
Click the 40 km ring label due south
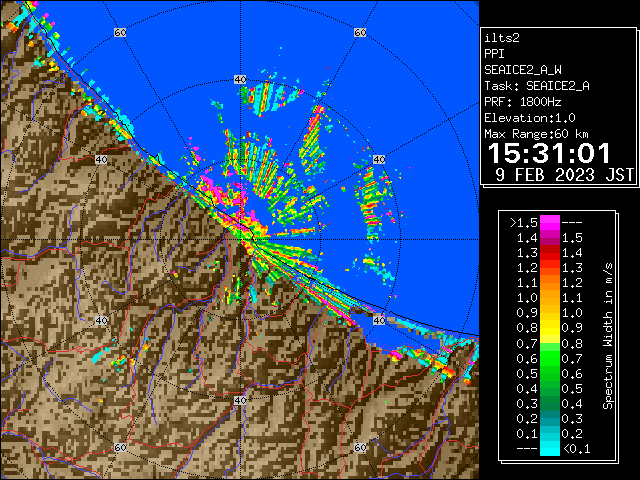click(240, 400)
